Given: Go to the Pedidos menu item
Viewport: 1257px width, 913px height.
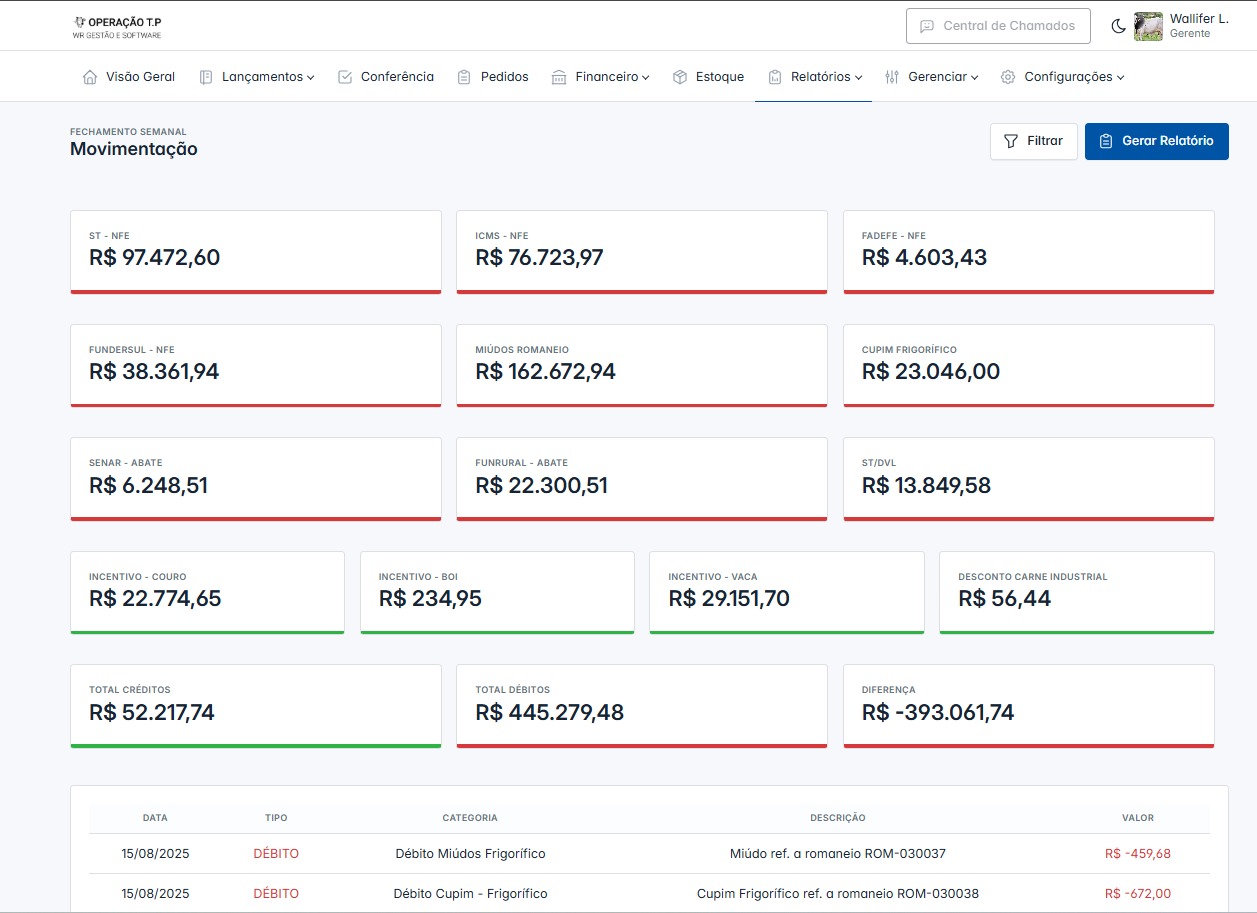Looking at the screenshot, I should (504, 77).
